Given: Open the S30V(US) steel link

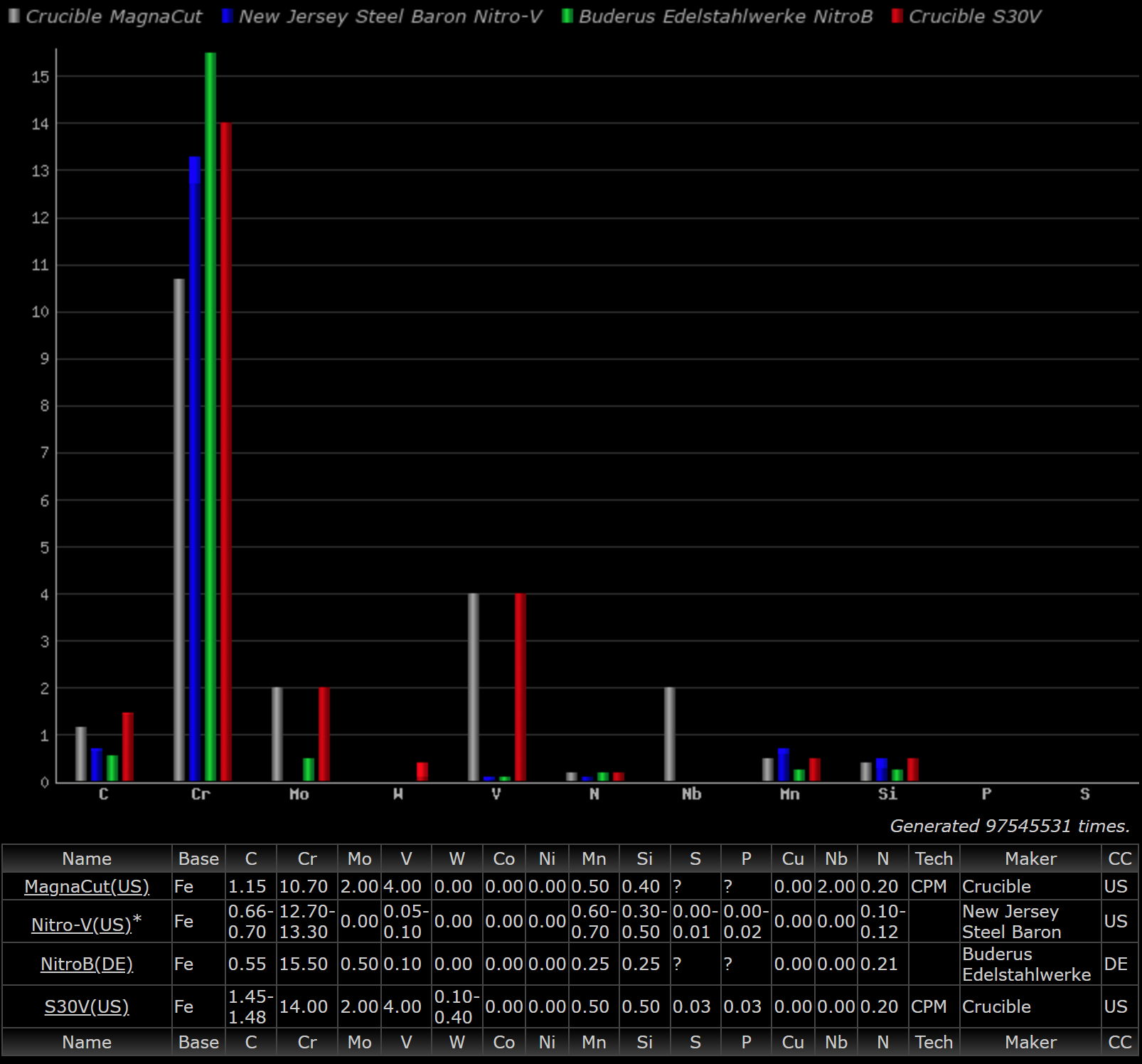Looking at the screenshot, I should pyautogui.click(x=87, y=1006).
